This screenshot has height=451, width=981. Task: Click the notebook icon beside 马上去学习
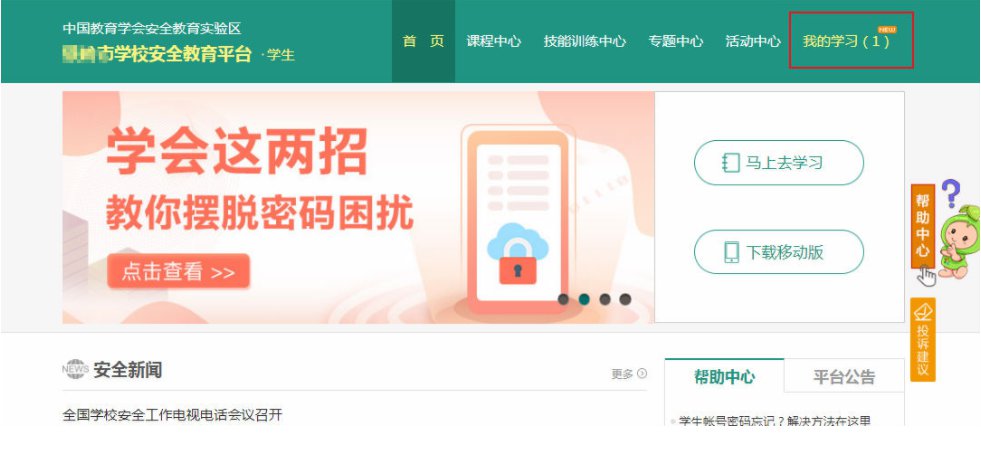pos(731,163)
